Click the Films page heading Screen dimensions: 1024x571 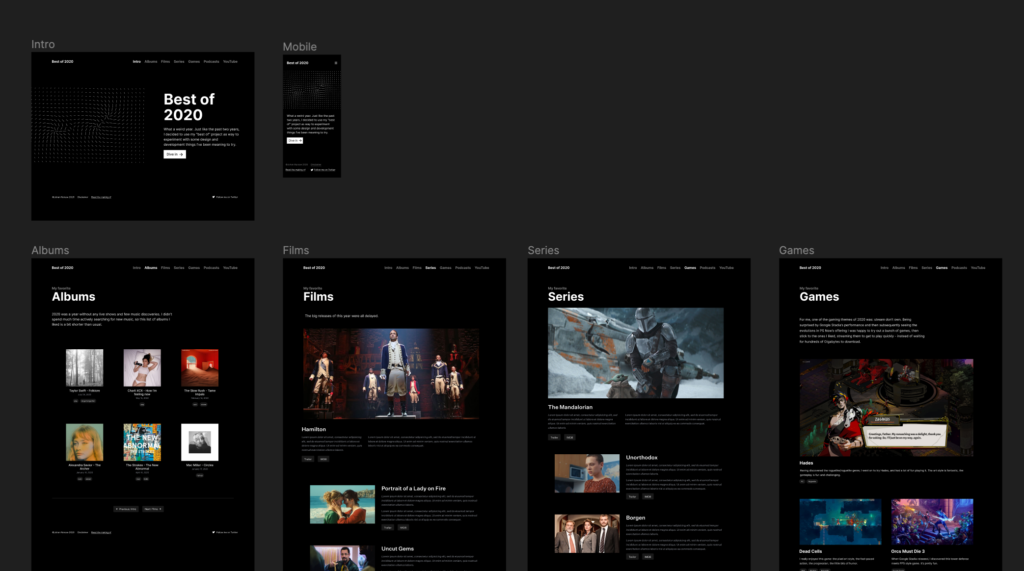click(x=318, y=297)
